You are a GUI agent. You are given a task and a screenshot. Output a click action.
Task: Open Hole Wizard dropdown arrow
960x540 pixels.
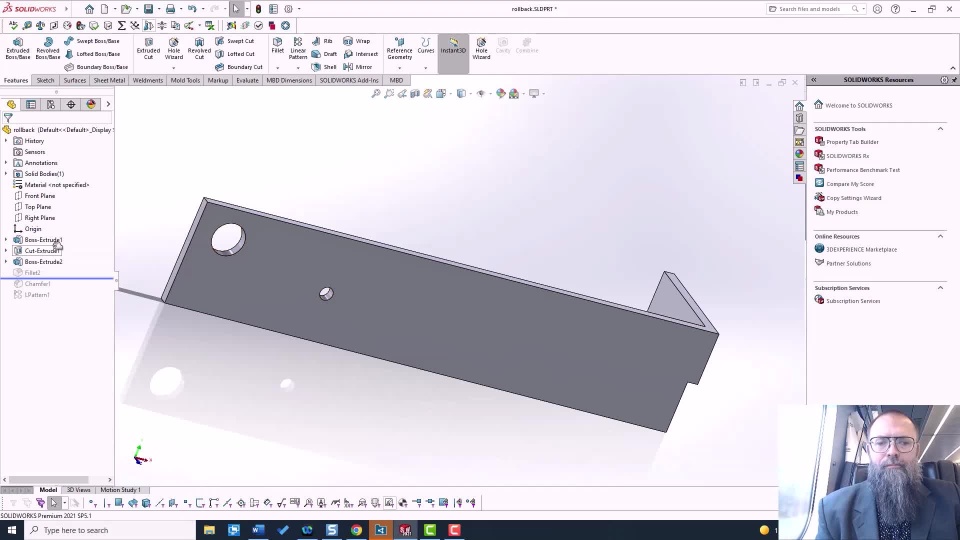(x=174, y=67)
